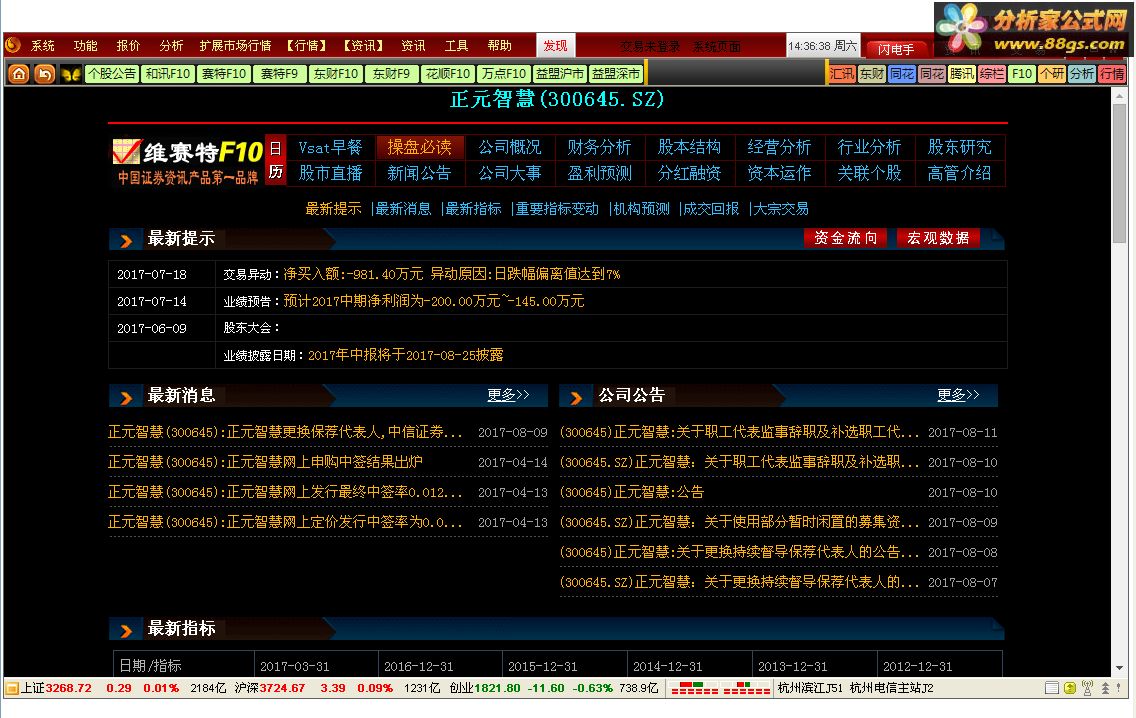Screen dimensions: 1136x718
Task: Open the 公司概况 section
Action: [x=509, y=147]
